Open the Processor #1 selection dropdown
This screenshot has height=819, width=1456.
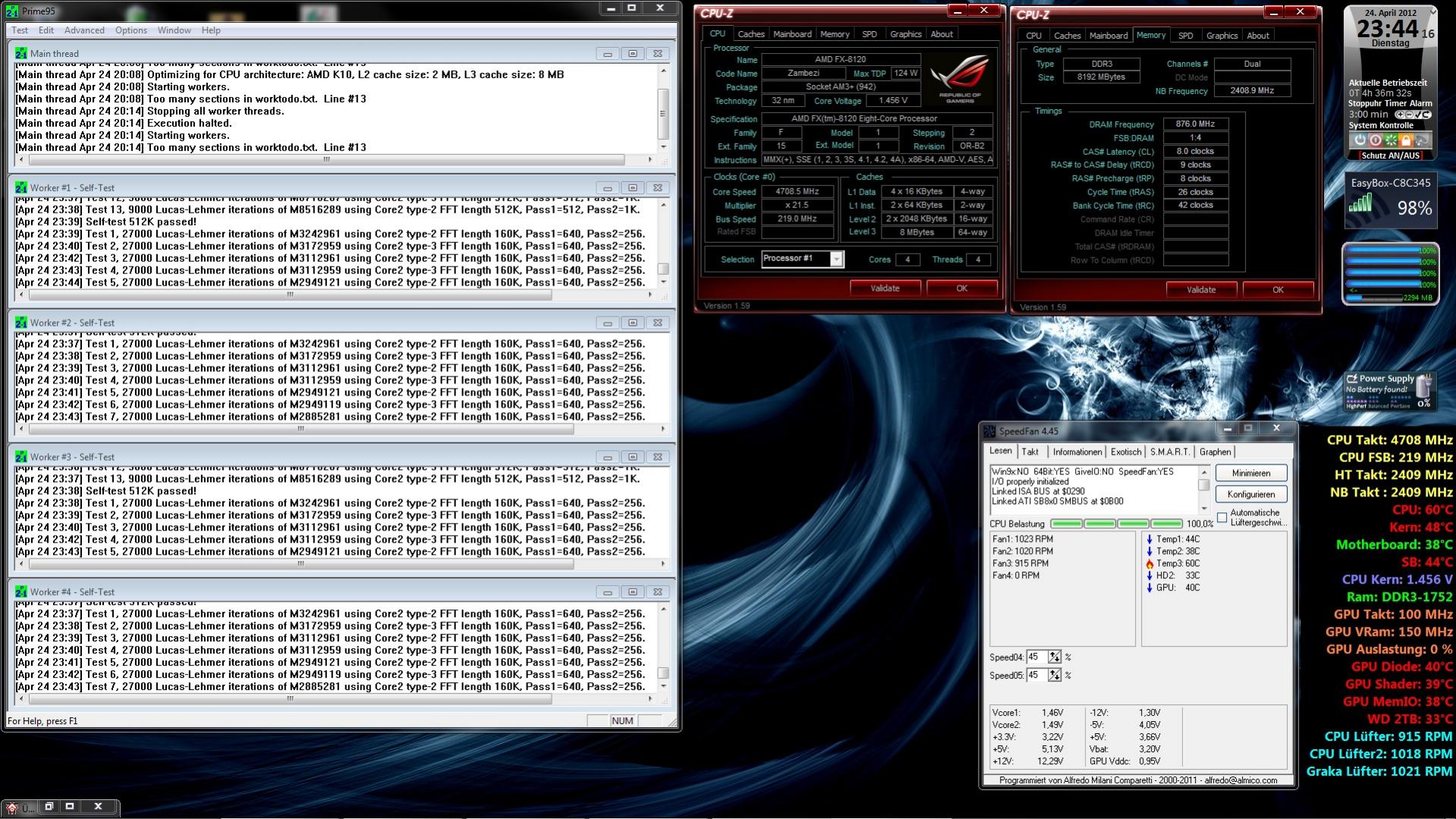[x=836, y=260]
